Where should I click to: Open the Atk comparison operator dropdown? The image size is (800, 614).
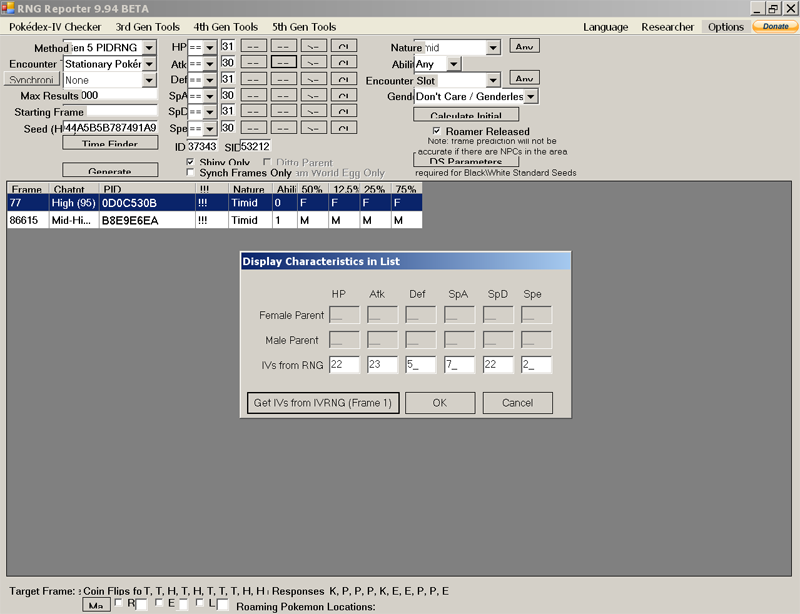coord(209,64)
